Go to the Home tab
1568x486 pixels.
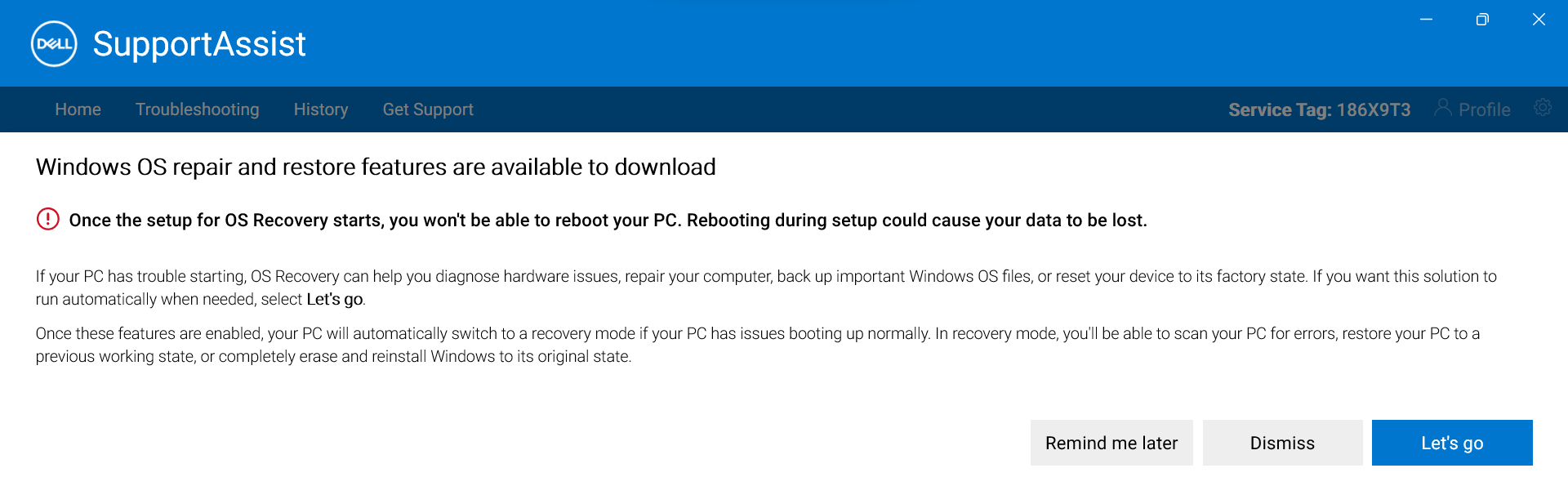[x=78, y=109]
